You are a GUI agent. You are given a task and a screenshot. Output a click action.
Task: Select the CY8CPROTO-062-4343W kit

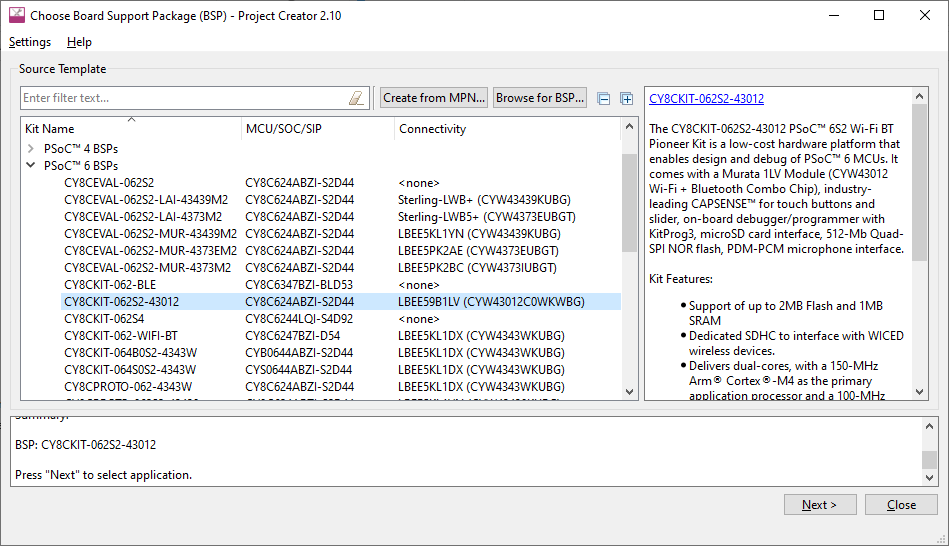(128, 386)
